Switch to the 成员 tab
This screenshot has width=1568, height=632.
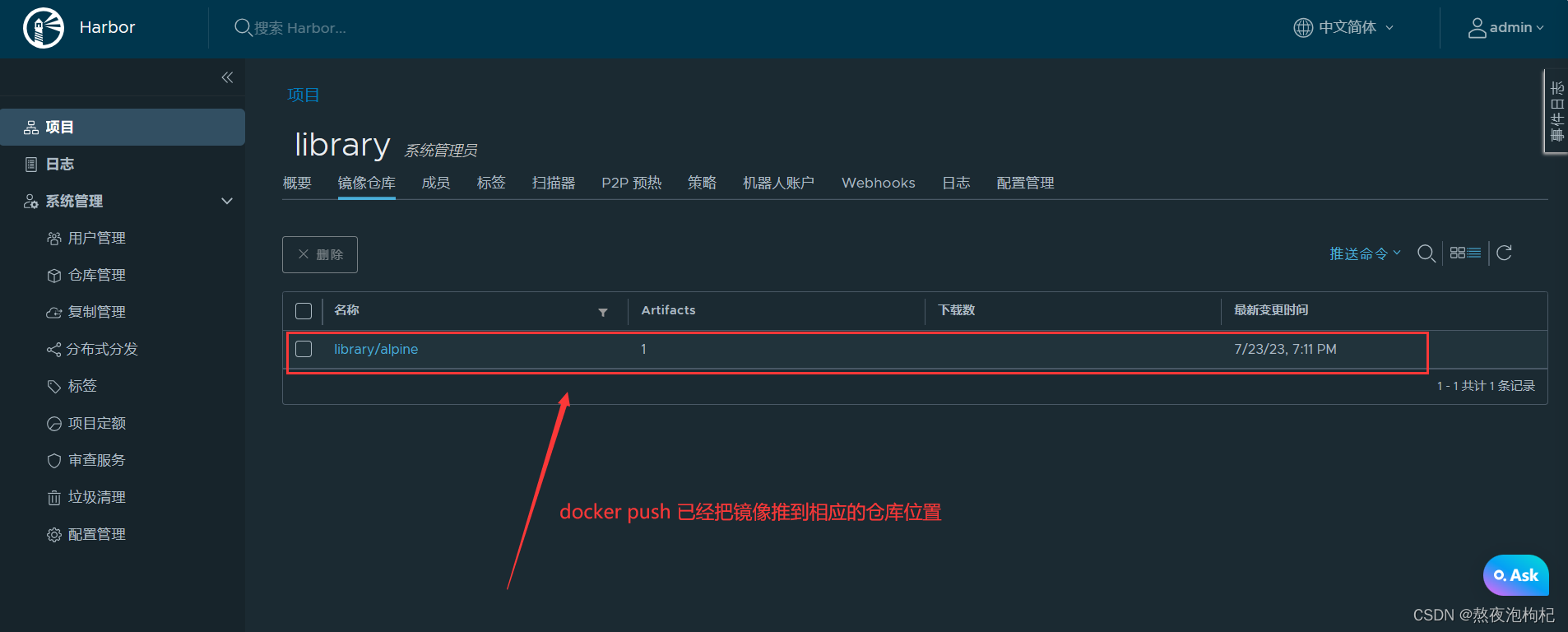coord(435,183)
